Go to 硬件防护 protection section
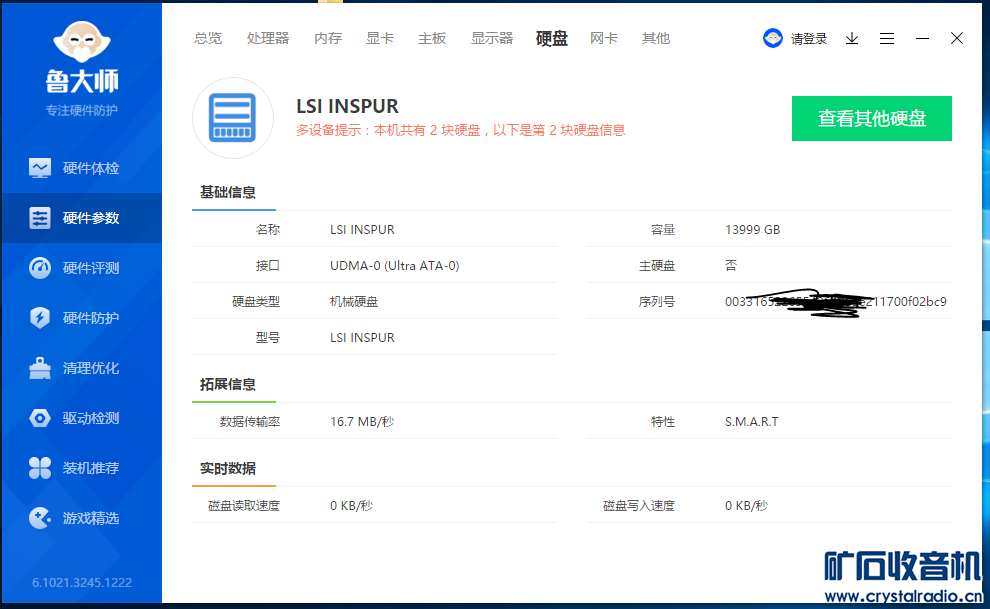990x609 pixels. point(81,317)
